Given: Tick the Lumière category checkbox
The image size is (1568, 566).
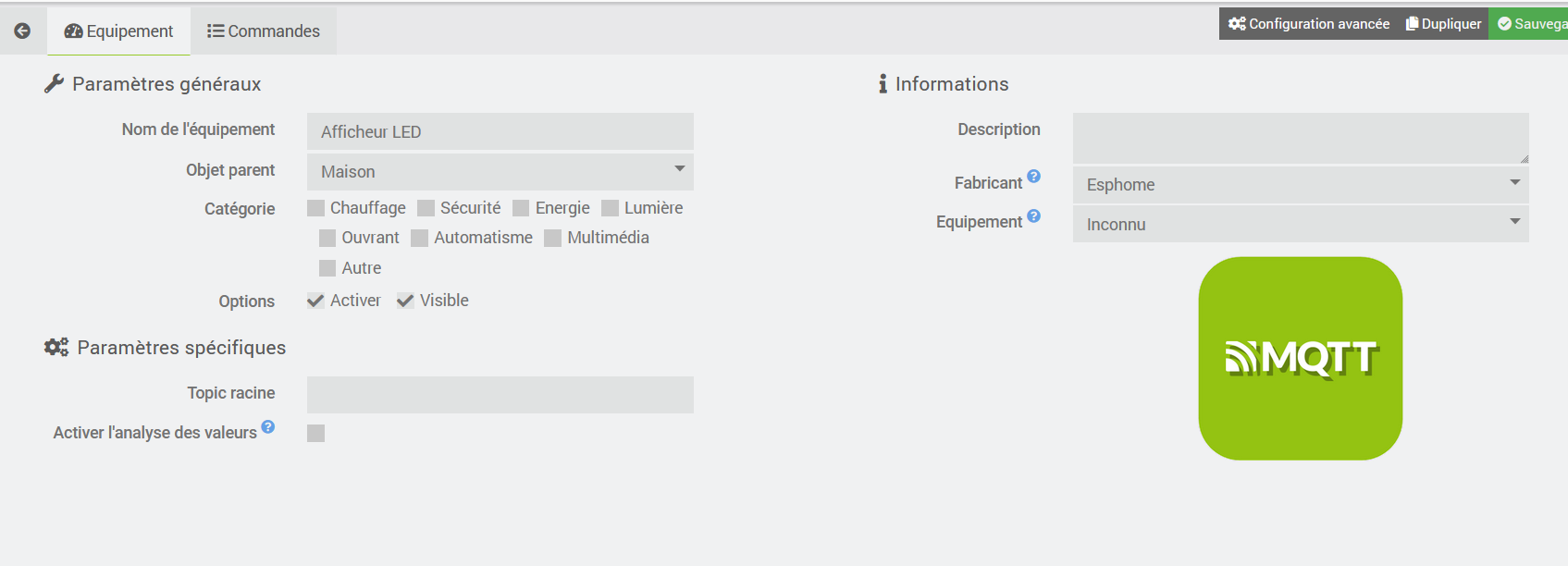Looking at the screenshot, I should tap(611, 208).
